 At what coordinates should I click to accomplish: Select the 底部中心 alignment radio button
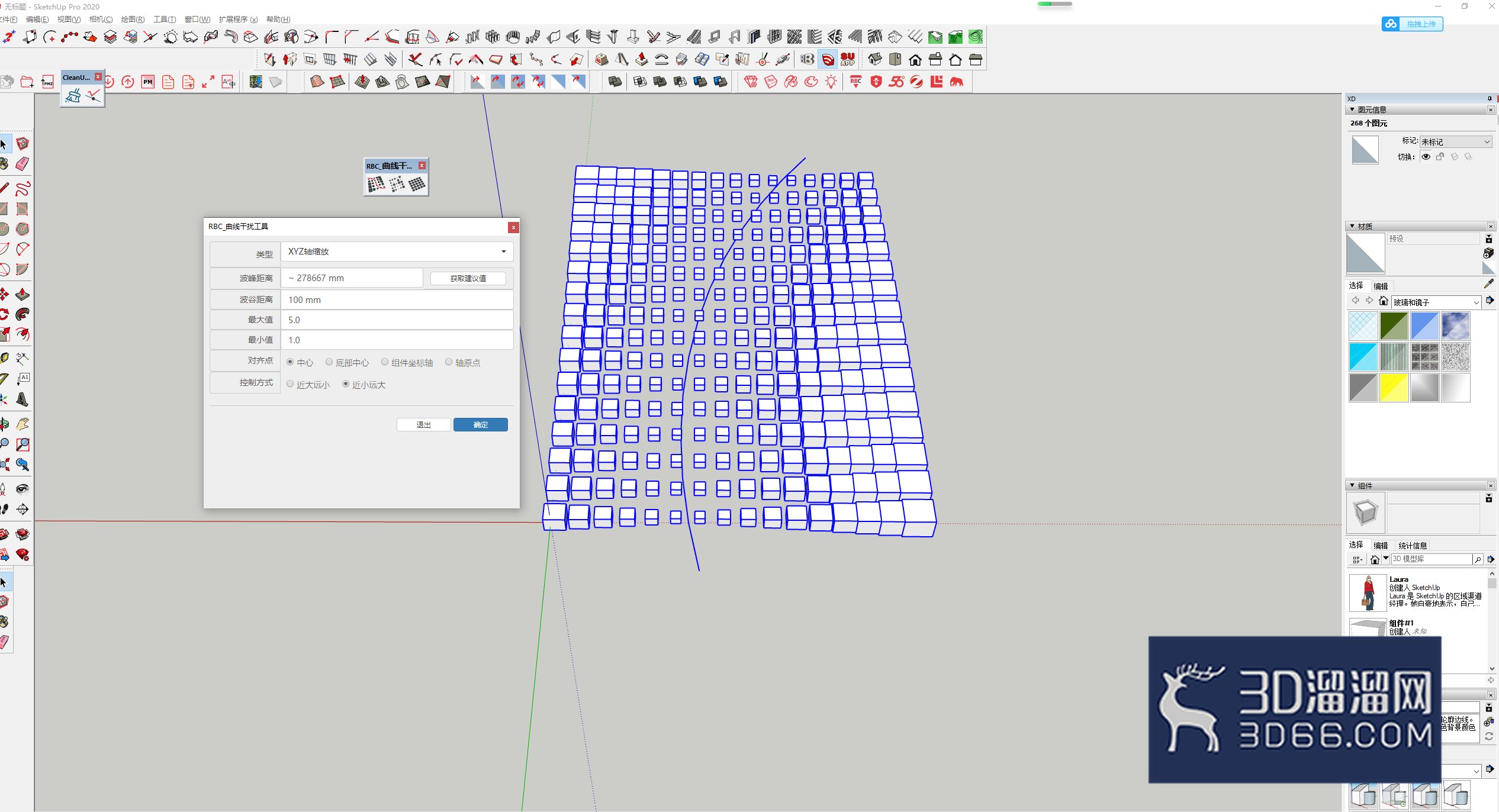(329, 362)
